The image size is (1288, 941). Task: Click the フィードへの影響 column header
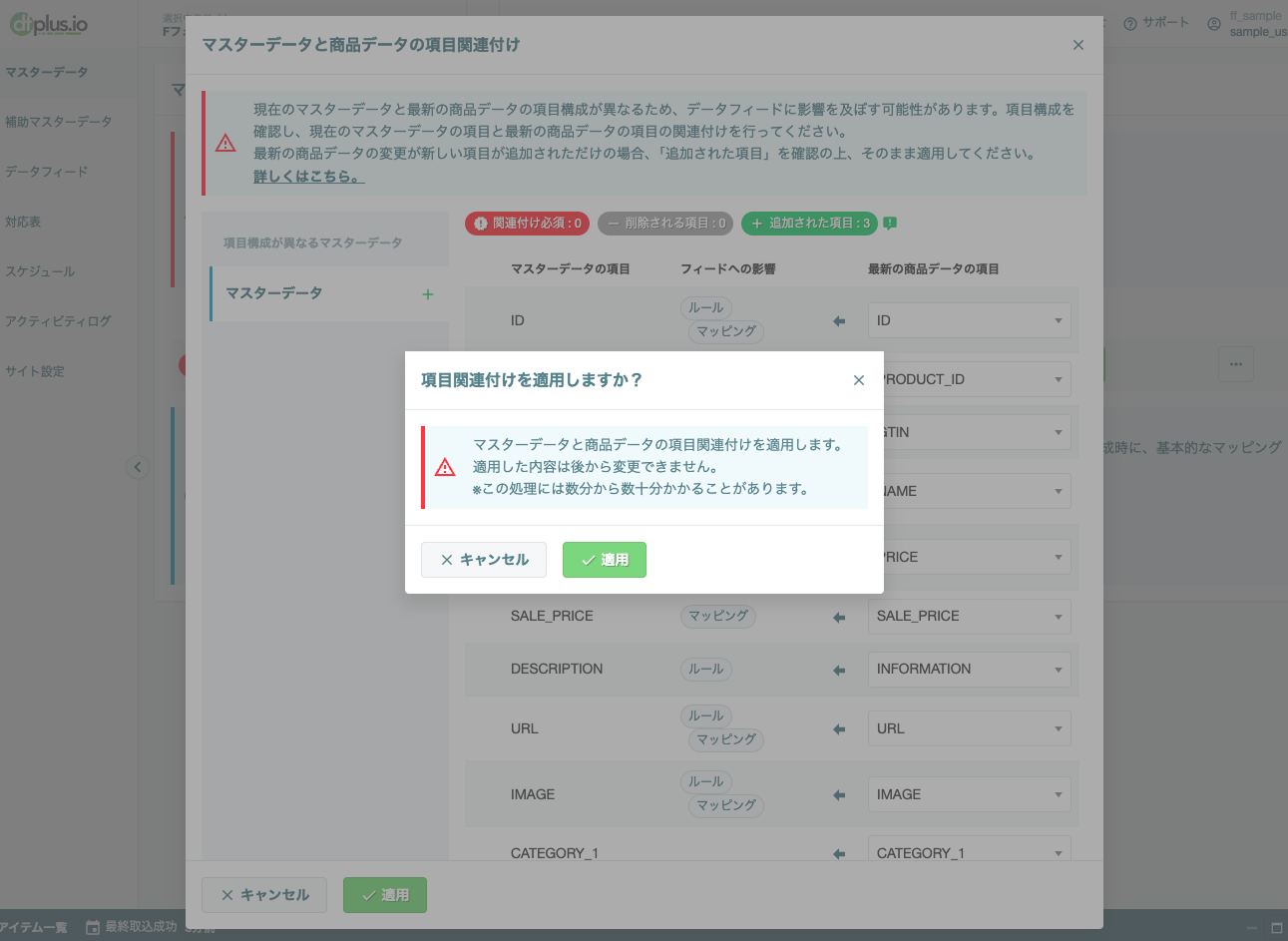point(728,268)
